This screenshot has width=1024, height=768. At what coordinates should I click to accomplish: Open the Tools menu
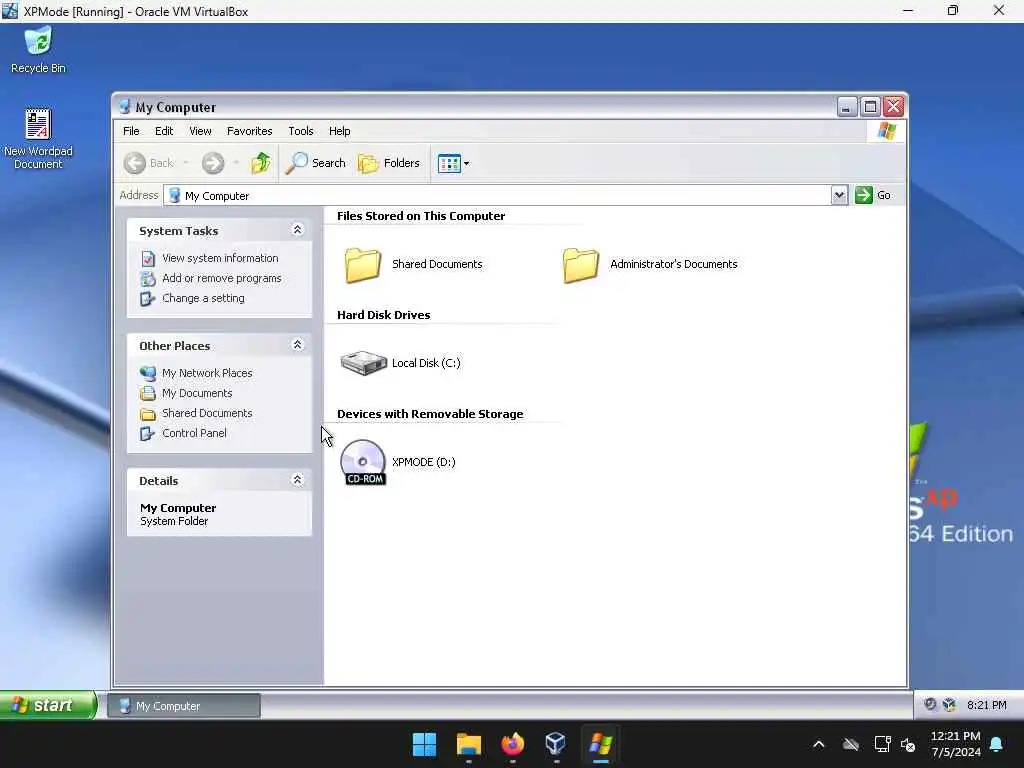pyautogui.click(x=301, y=131)
